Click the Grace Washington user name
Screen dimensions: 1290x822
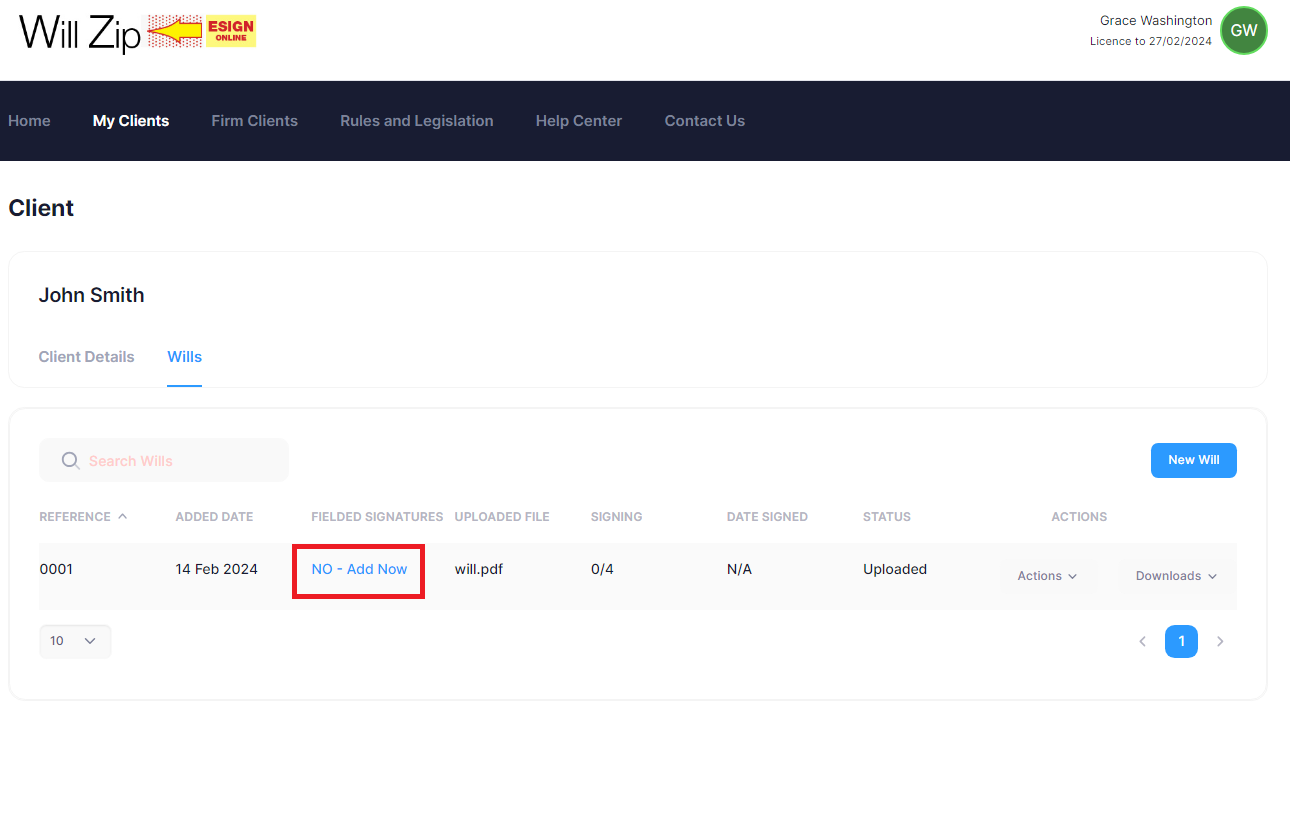pos(1156,21)
